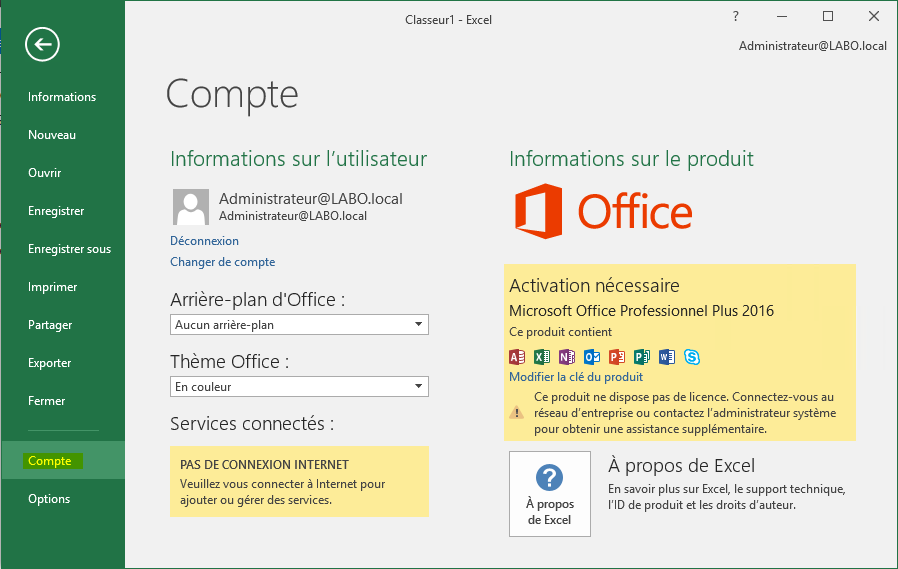Click the Skype icon under product contents
The width and height of the screenshot is (898, 569).
point(692,357)
